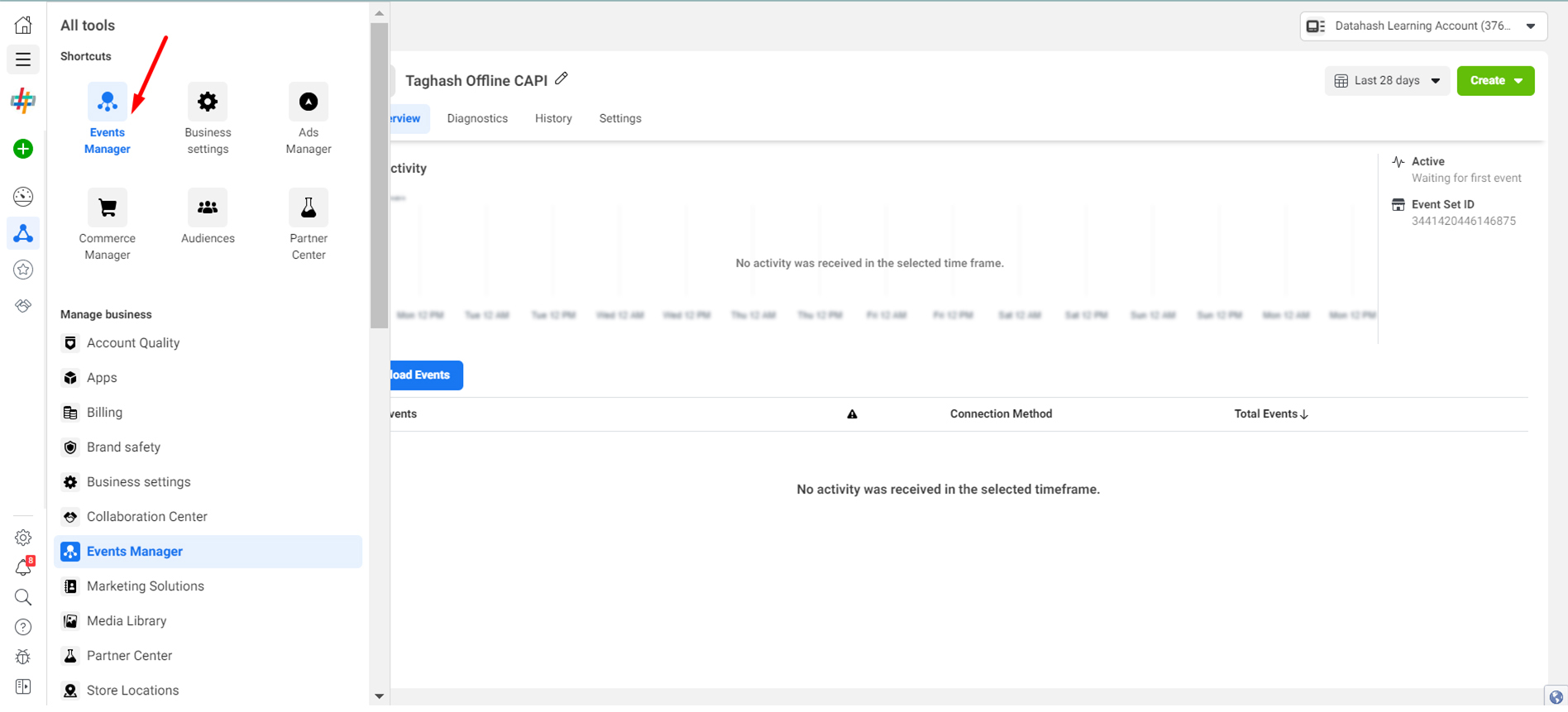
Task: Open Apps in Manage business
Action: [x=208, y=378]
